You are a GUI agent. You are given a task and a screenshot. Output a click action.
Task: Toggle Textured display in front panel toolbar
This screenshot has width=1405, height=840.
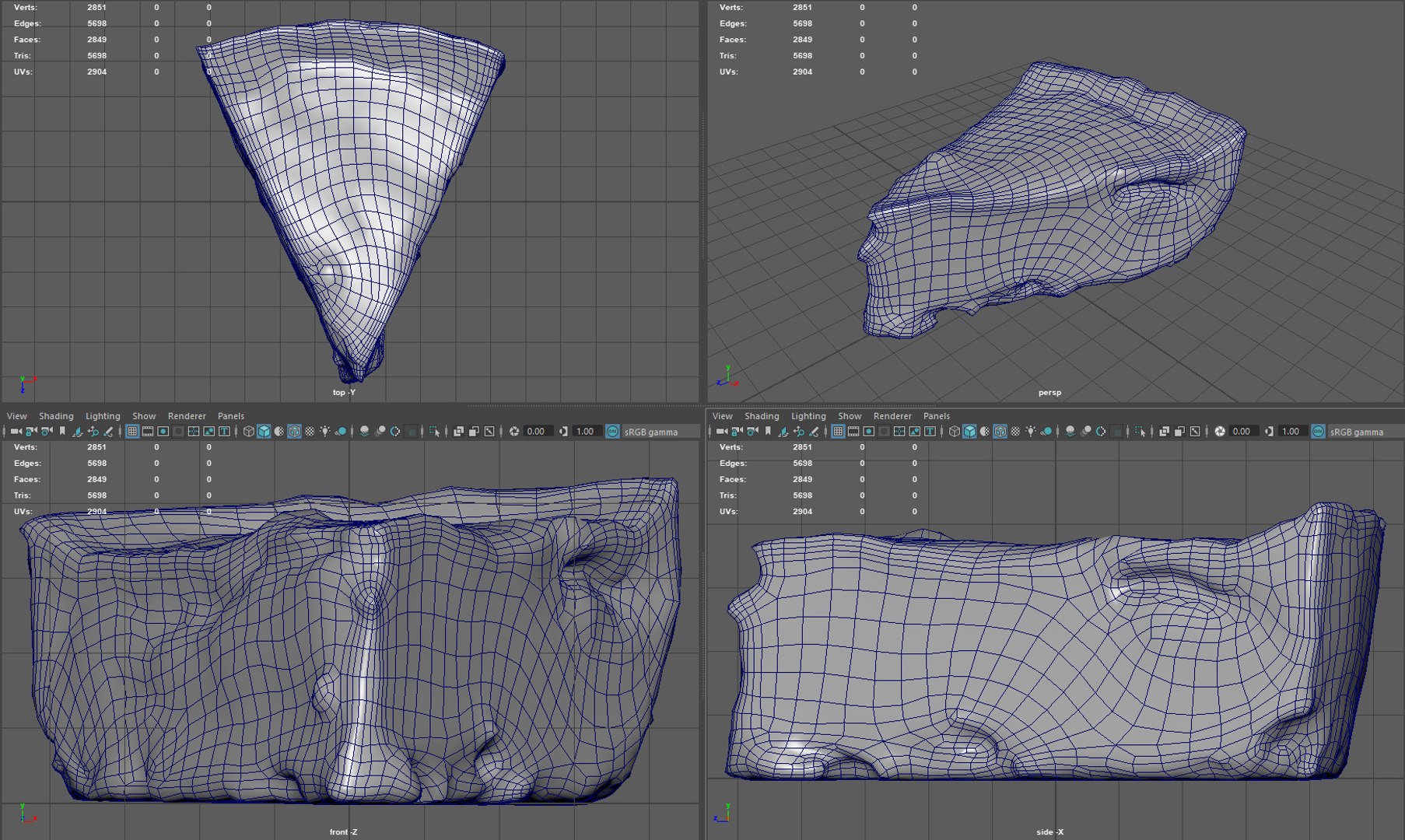coord(310,432)
